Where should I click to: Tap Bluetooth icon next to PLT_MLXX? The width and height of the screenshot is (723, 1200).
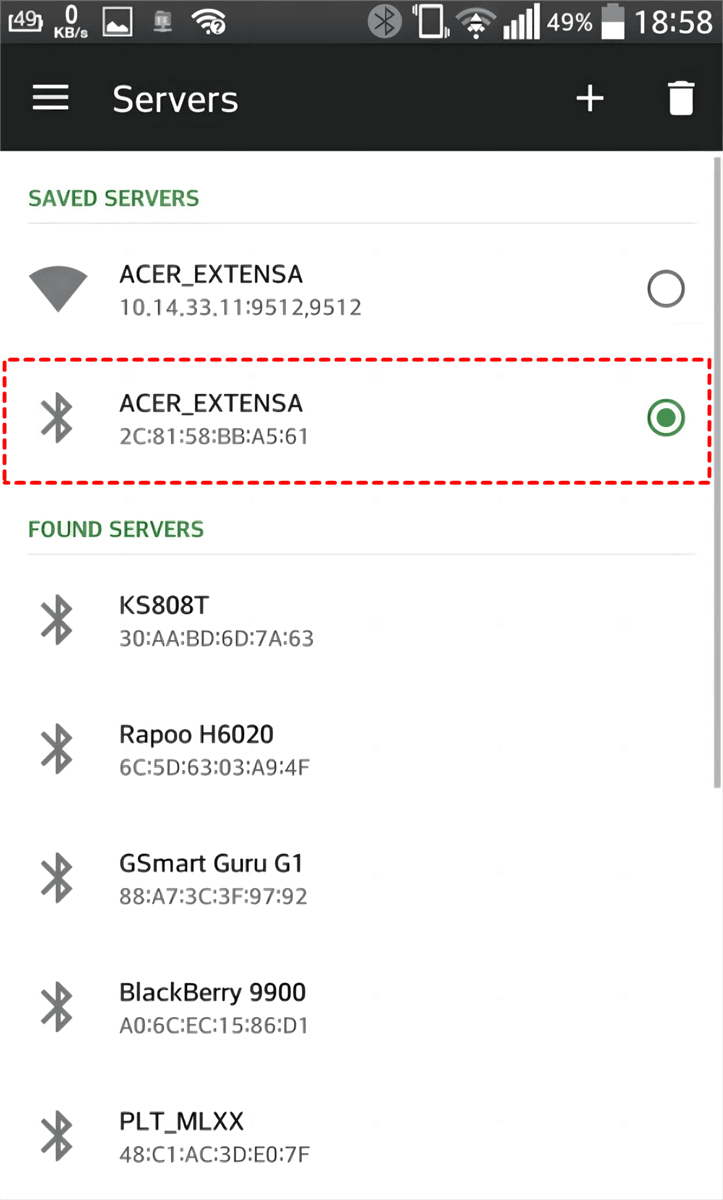click(57, 1136)
